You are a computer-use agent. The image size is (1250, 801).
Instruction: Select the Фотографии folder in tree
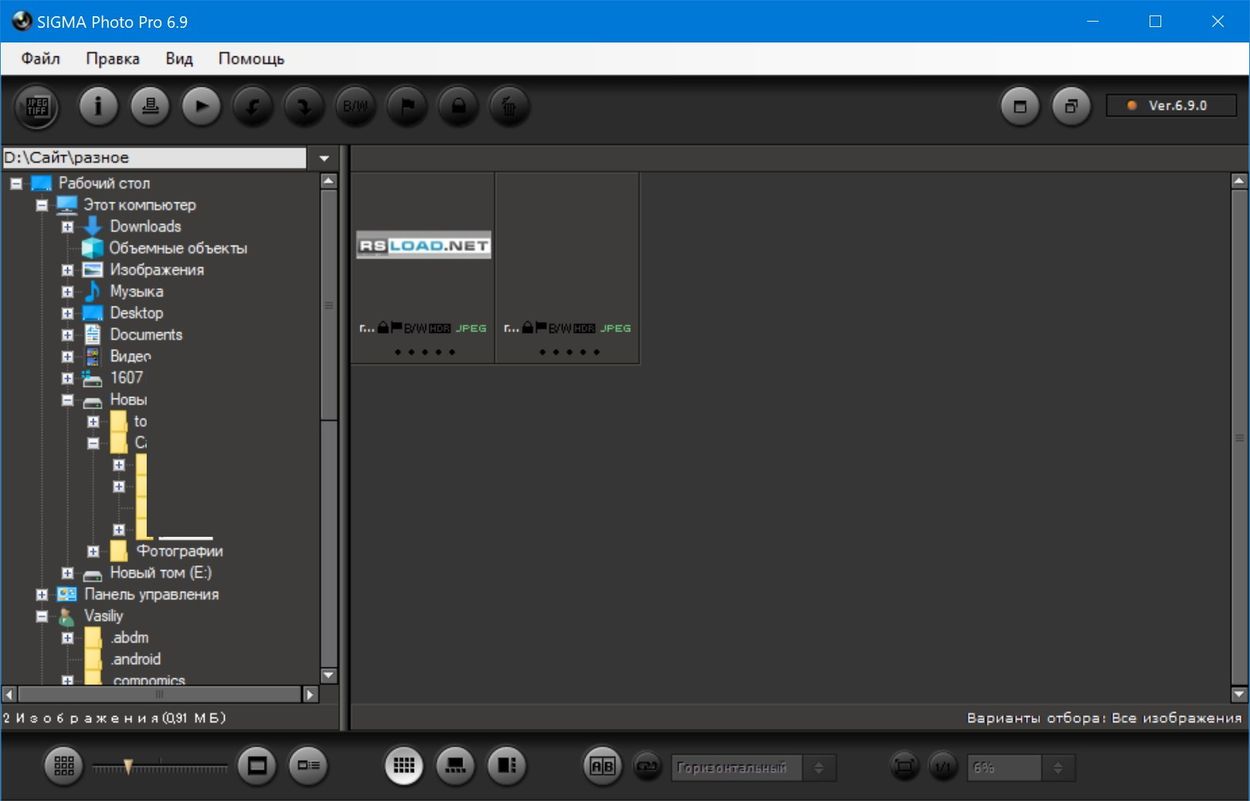(x=180, y=551)
